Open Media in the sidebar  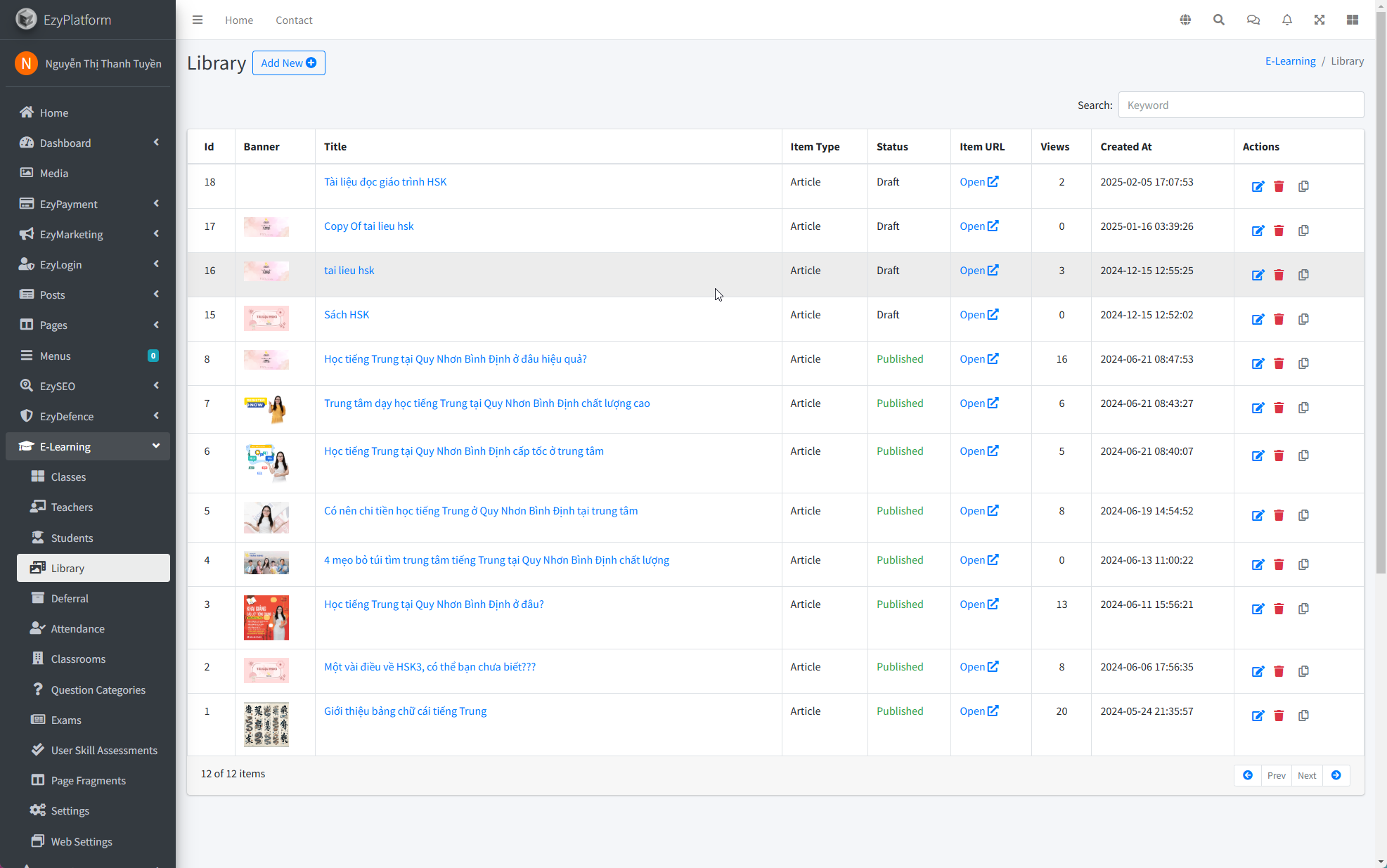tap(88, 173)
